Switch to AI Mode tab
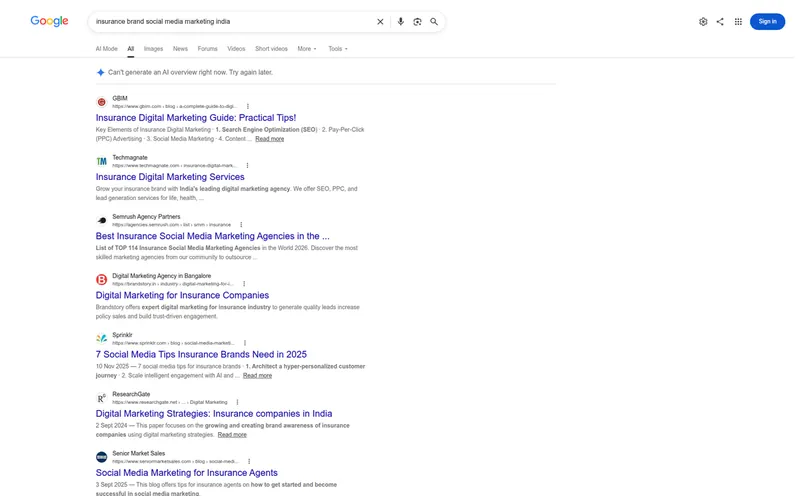Viewport: 800px width, 496px height. click(106, 49)
